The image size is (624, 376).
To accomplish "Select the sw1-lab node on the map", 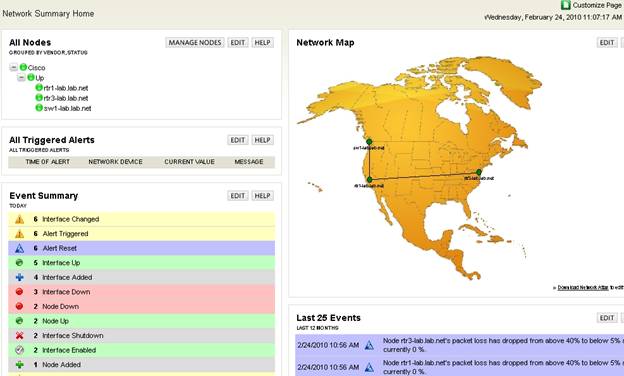I will 369,142.
